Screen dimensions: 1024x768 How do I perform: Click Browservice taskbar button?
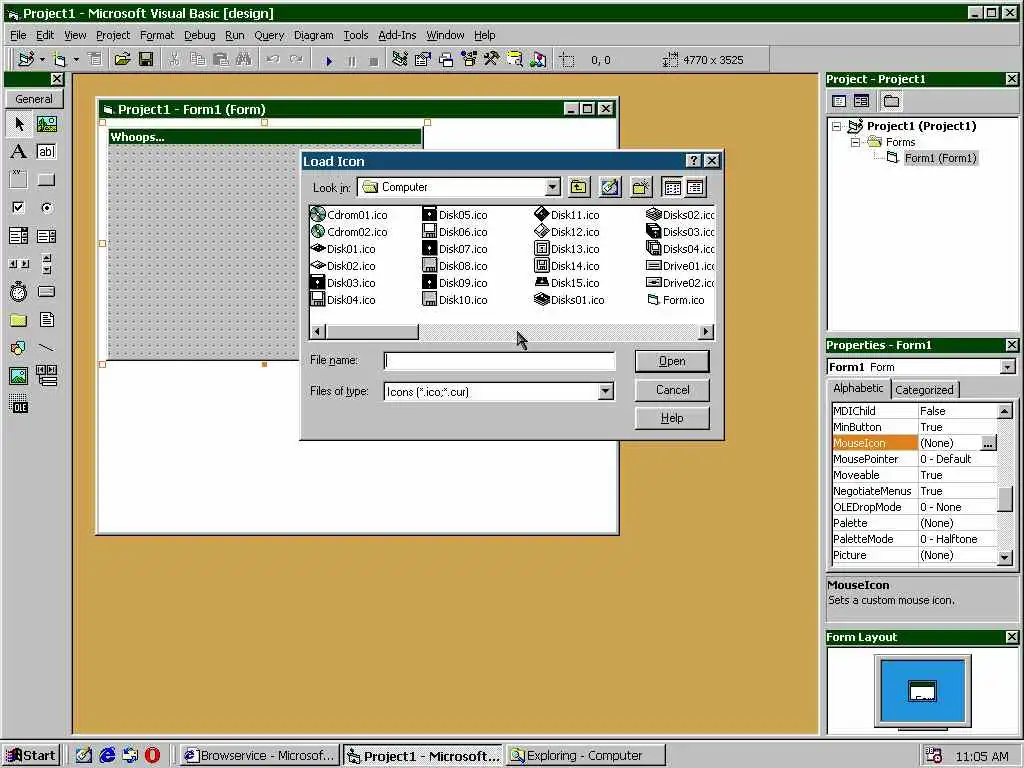pyautogui.click(x=260, y=756)
